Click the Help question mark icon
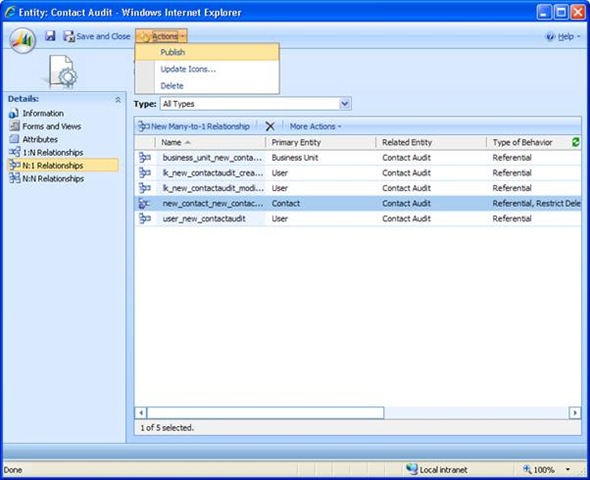This screenshot has width=590, height=480. coord(550,36)
